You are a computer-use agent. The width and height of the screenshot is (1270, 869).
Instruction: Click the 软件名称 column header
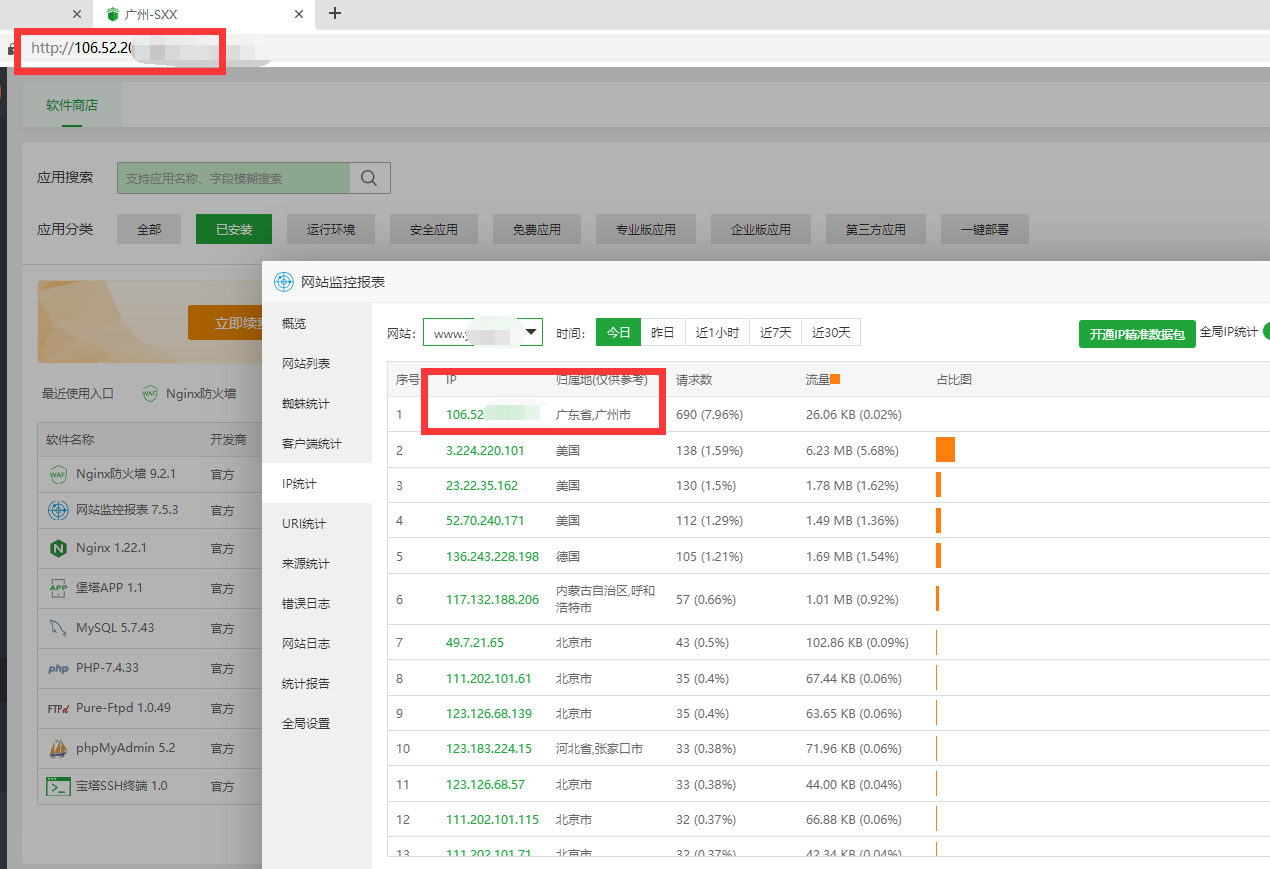70,440
